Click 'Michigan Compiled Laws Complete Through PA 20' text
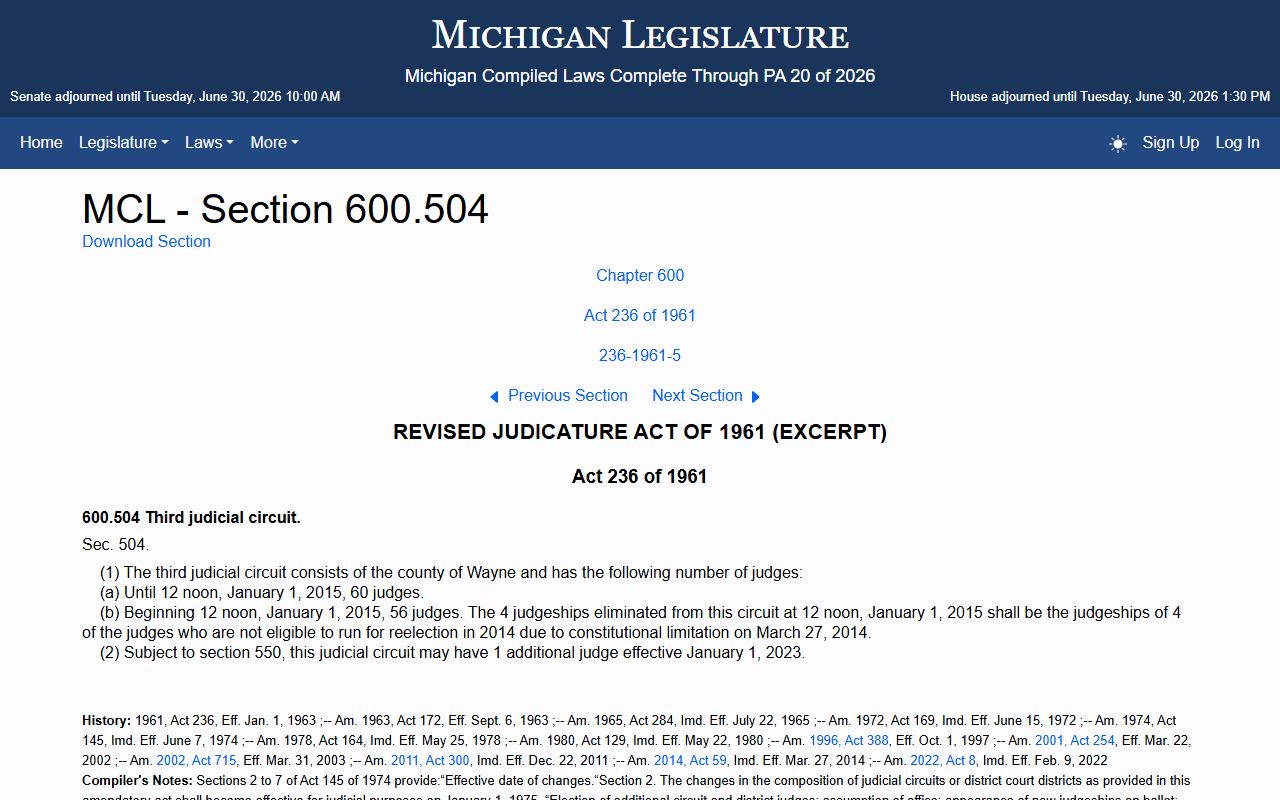The image size is (1280, 800). tap(640, 76)
